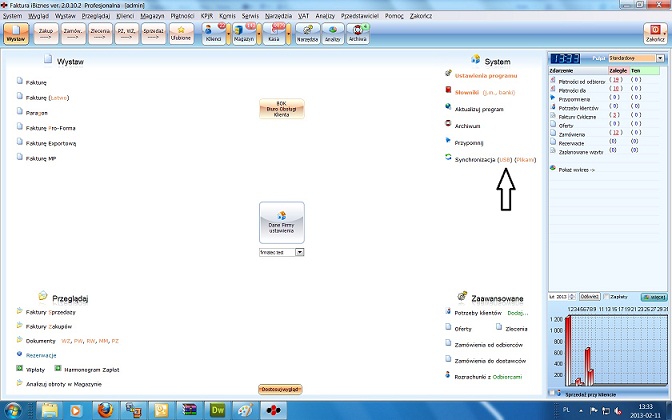Screen dimensions: 672x420
Task: Open the Magazyn menu
Action: [x=152, y=16]
